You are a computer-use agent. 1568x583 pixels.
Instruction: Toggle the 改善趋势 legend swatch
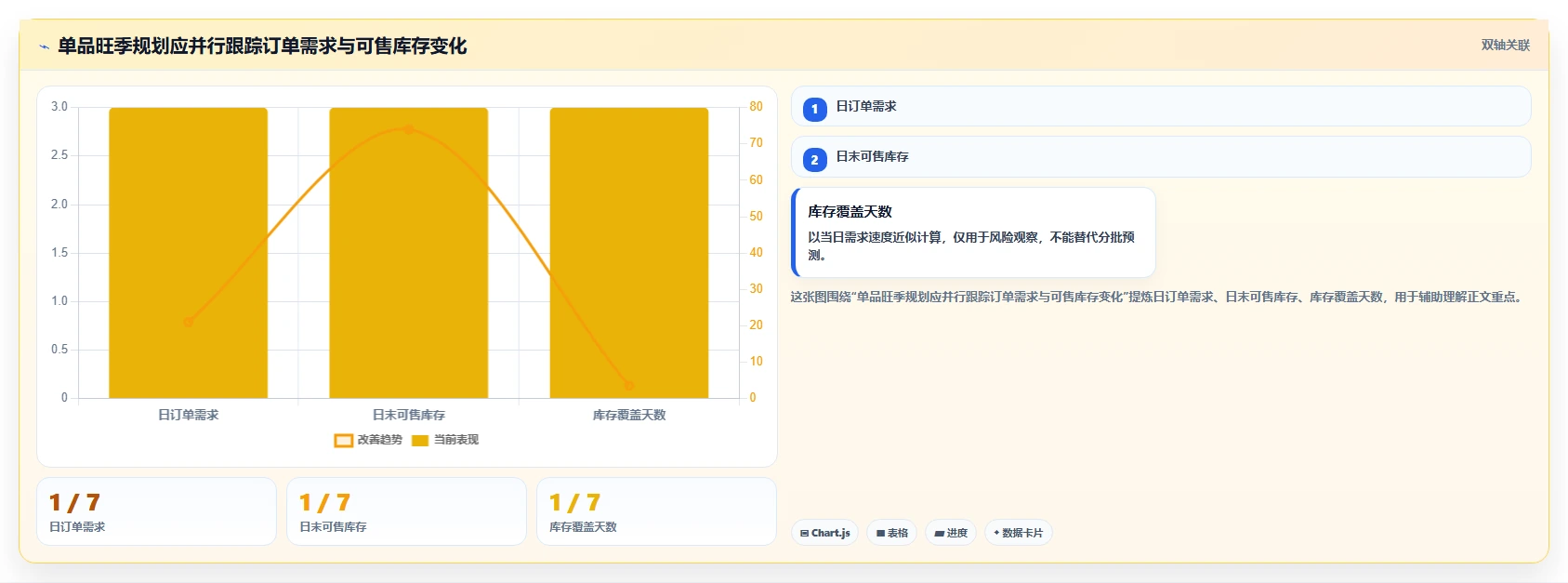click(343, 441)
